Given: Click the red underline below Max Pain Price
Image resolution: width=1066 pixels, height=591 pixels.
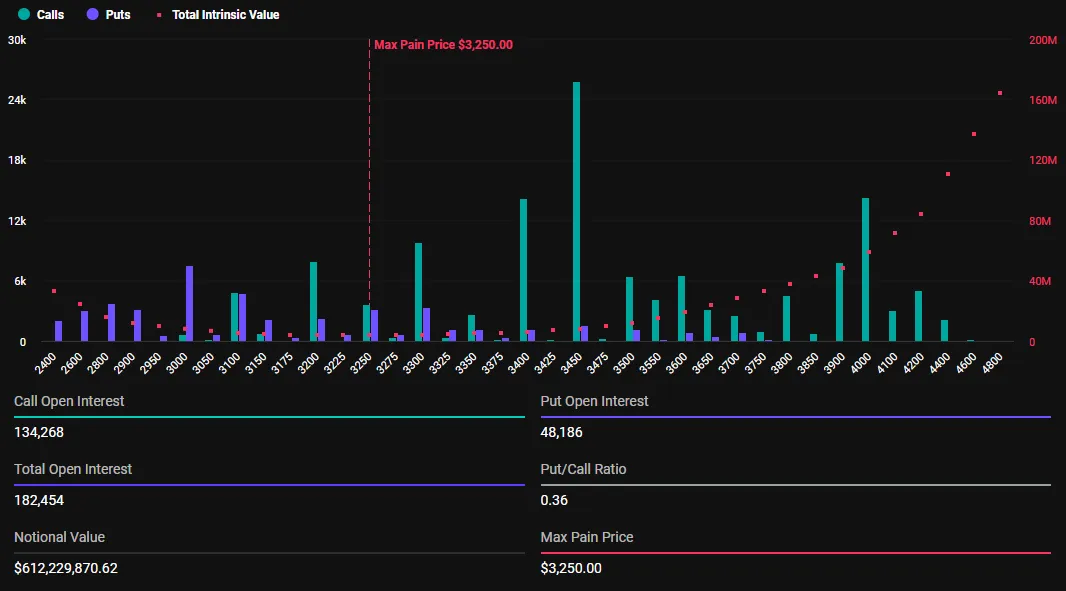Looking at the screenshot, I should [795, 551].
